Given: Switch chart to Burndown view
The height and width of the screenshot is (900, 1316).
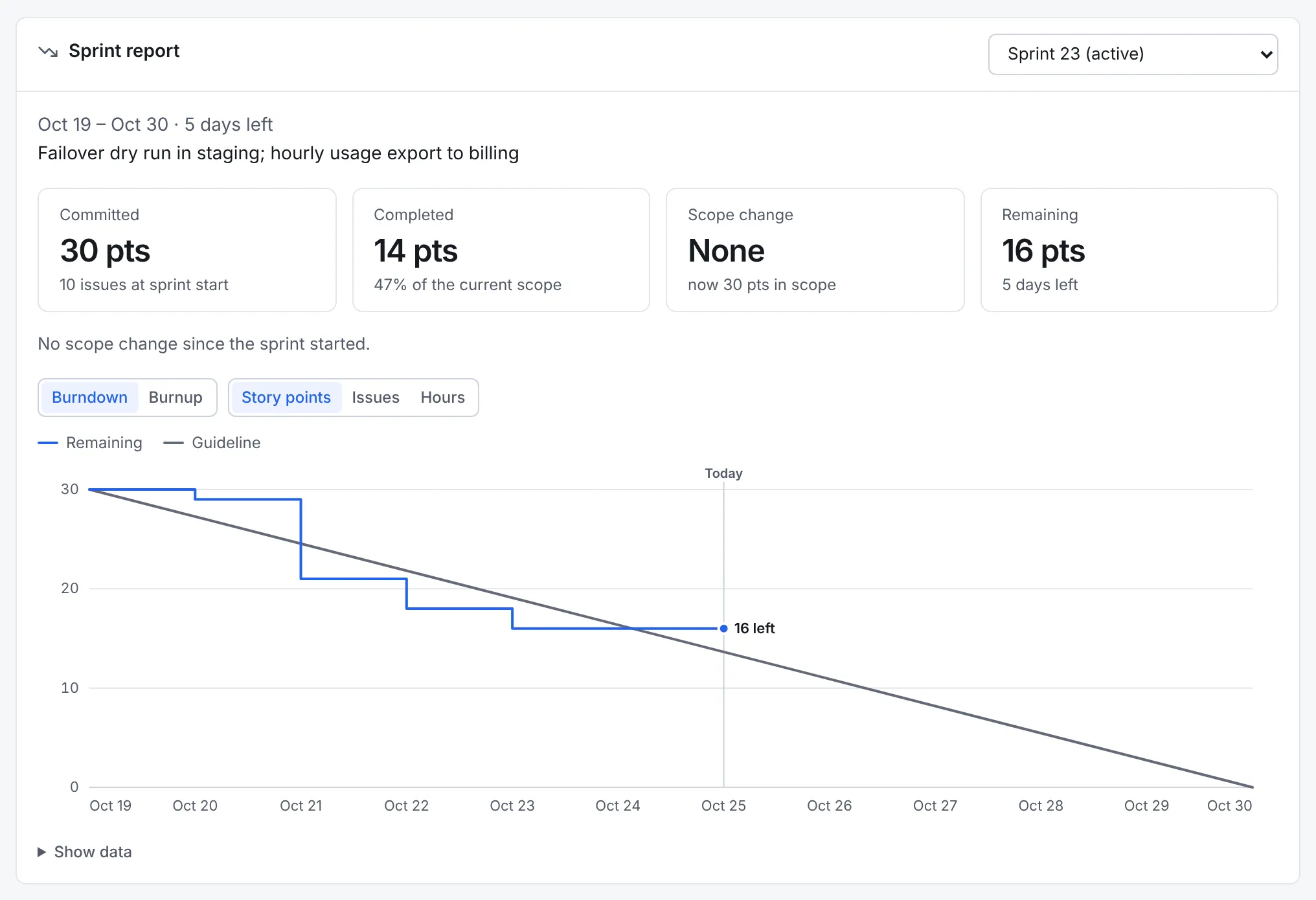Looking at the screenshot, I should coord(89,398).
